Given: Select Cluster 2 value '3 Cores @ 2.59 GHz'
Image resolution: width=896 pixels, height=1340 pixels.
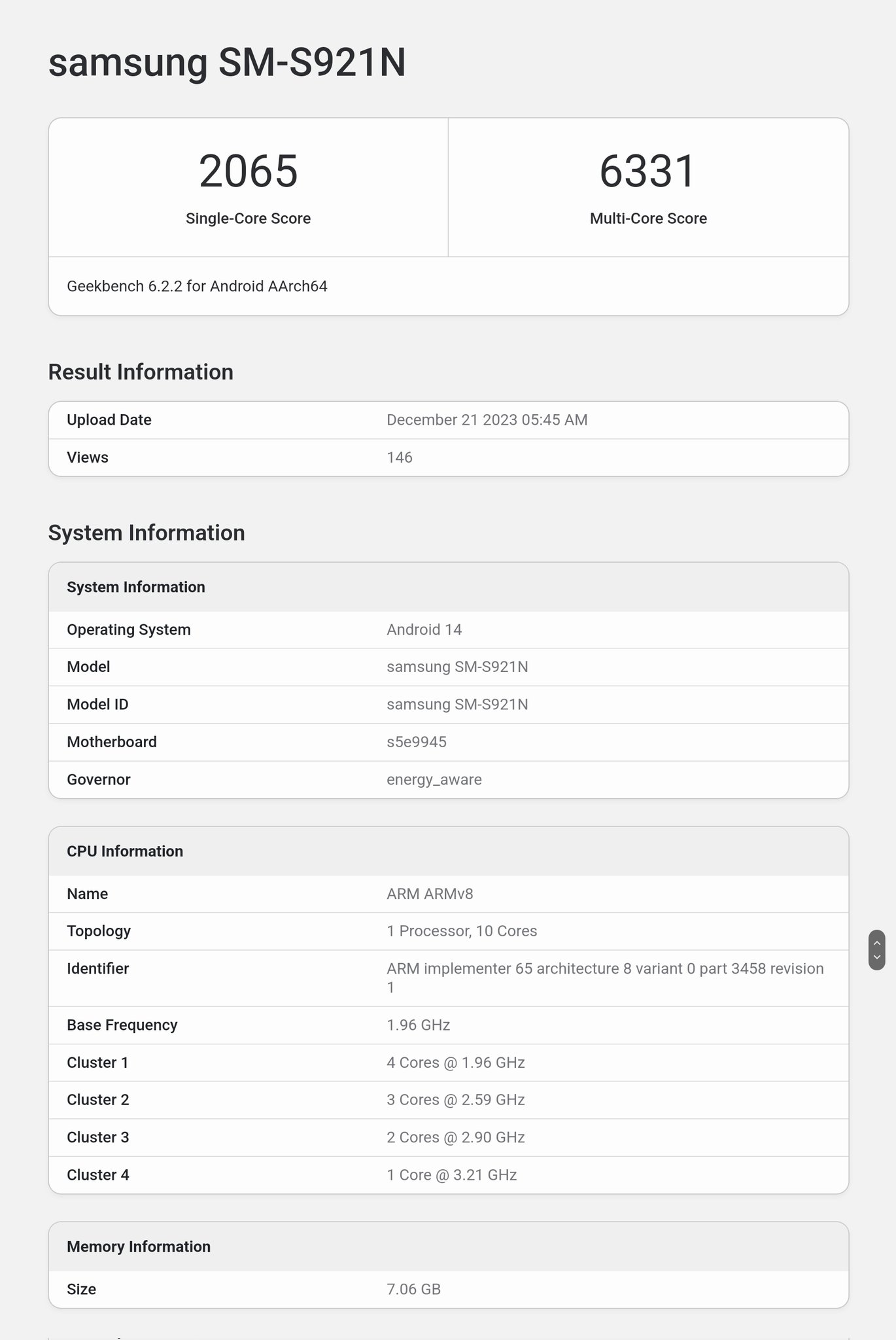Looking at the screenshot, I should pos(456,1100).
